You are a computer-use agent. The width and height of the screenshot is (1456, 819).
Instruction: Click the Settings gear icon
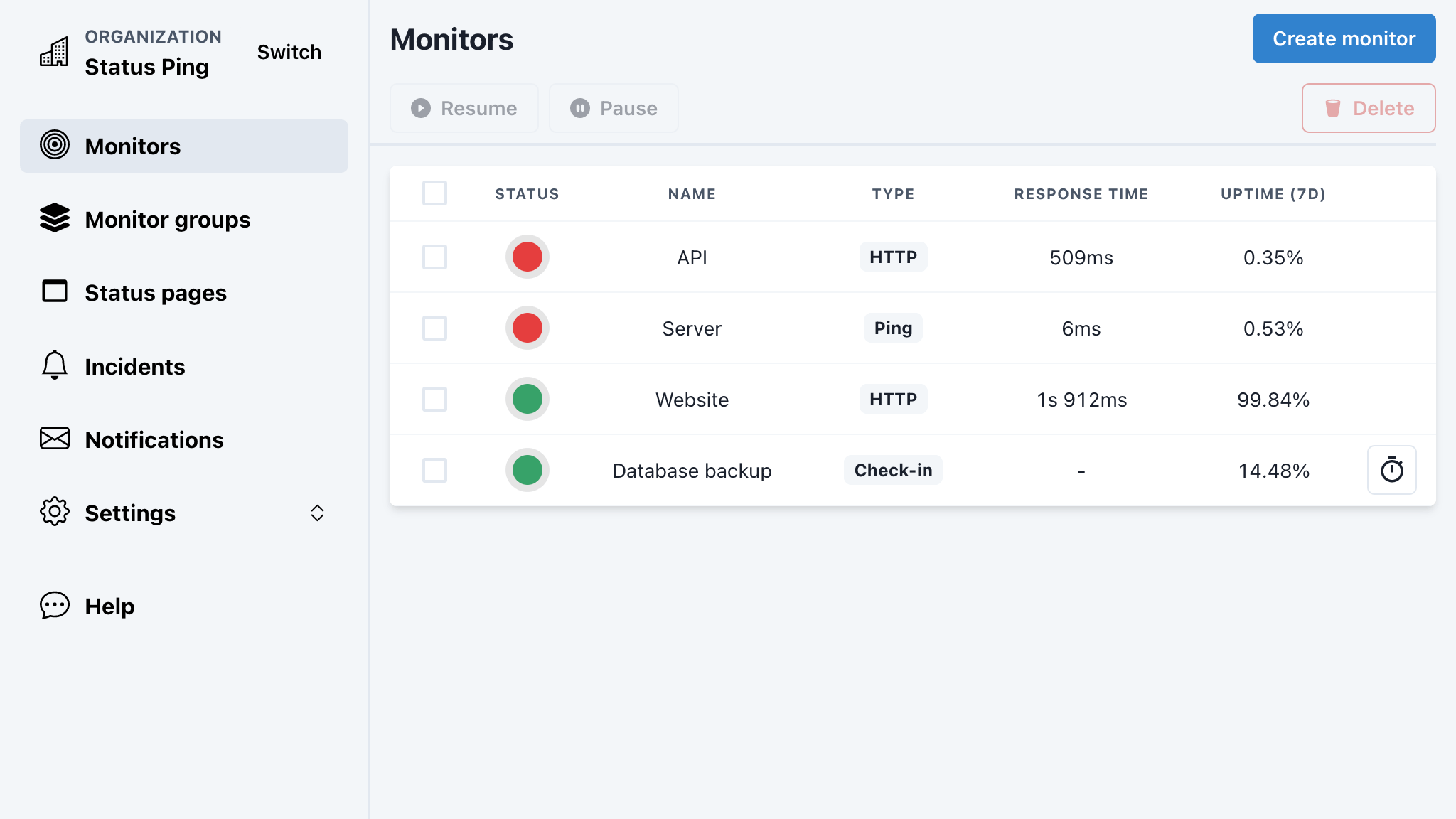tap(53, 513)
